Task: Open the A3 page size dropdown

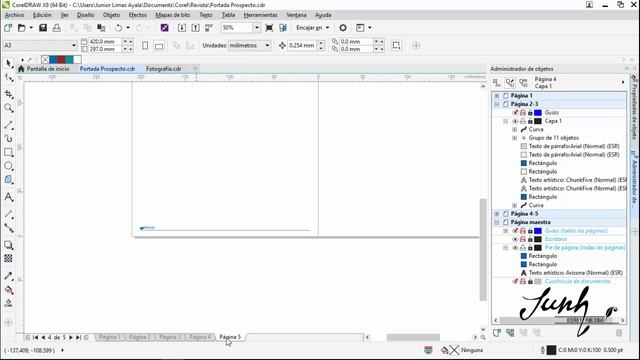Action: point(74,45)
